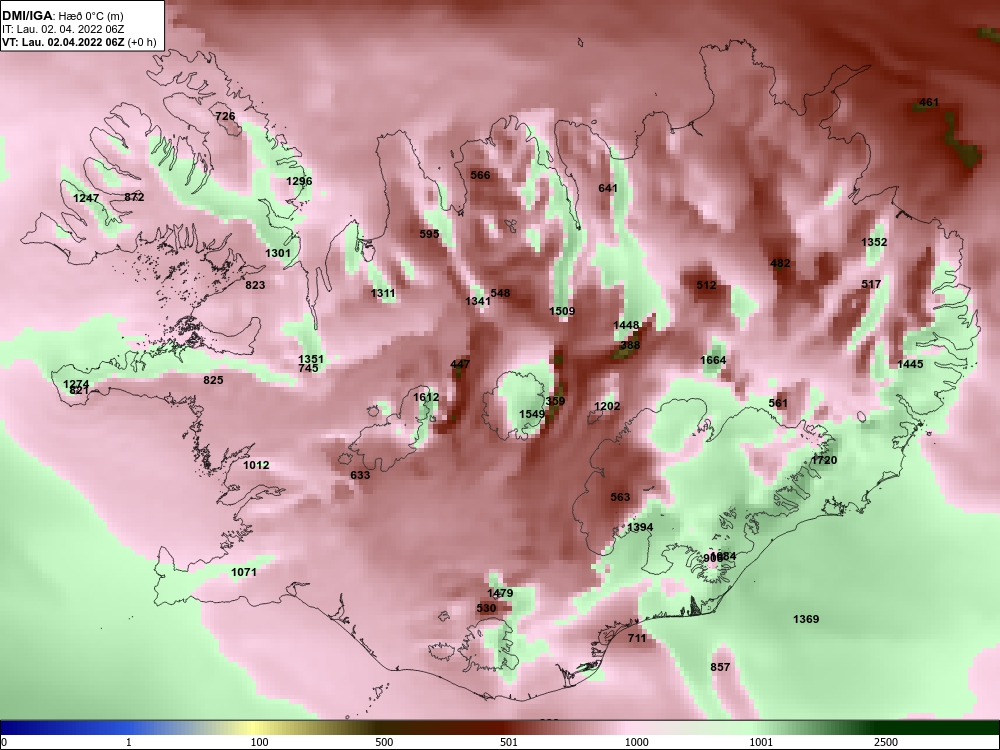This screenshot has width=1000, height=750.
Task: Click the 1509 height value
Action: pyautogui.click(x=562, y=311)
